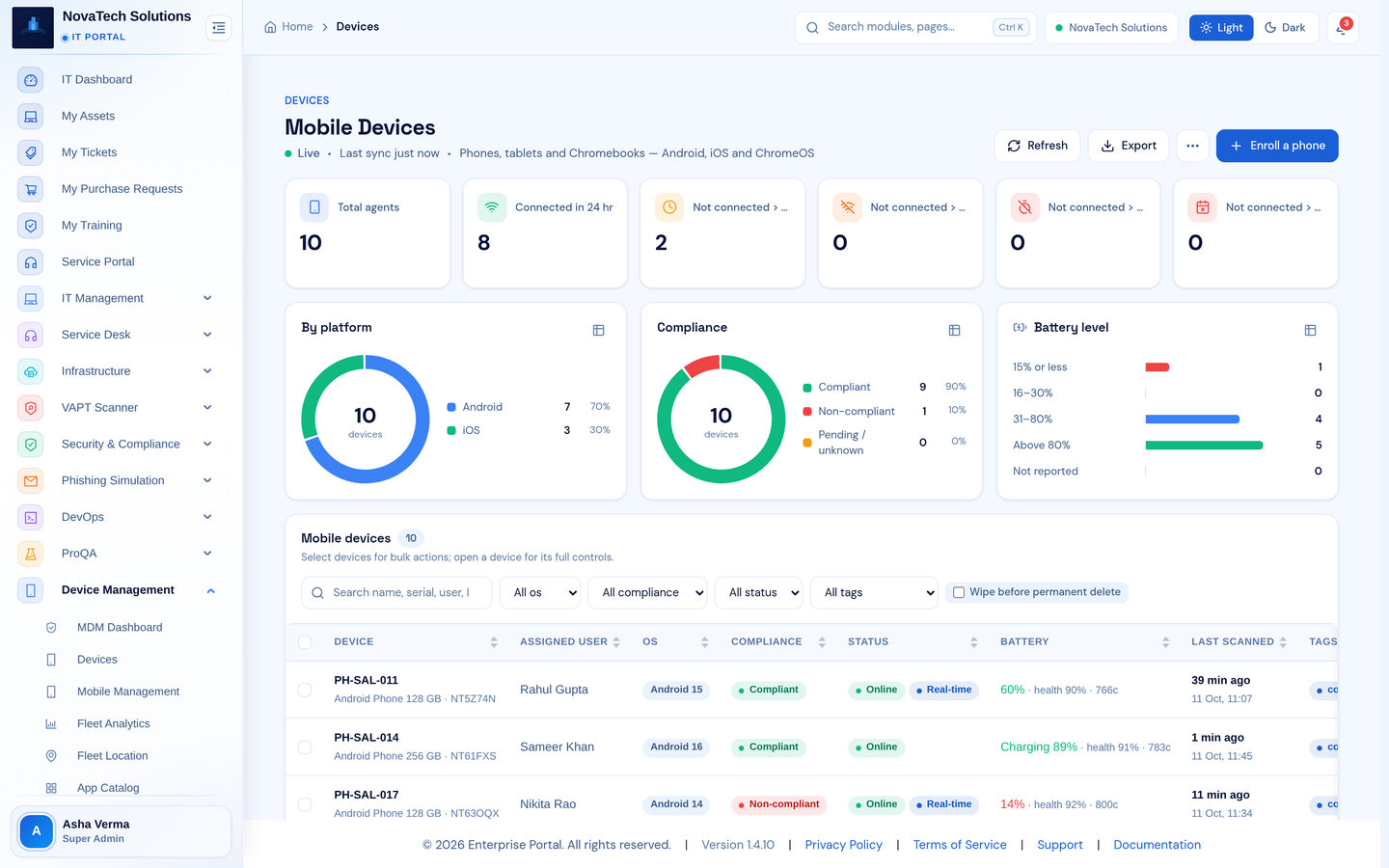This screenshot has height=868, width=1389.
Task: Open notifications bell with 3 badge
Action: [1343, 28]
